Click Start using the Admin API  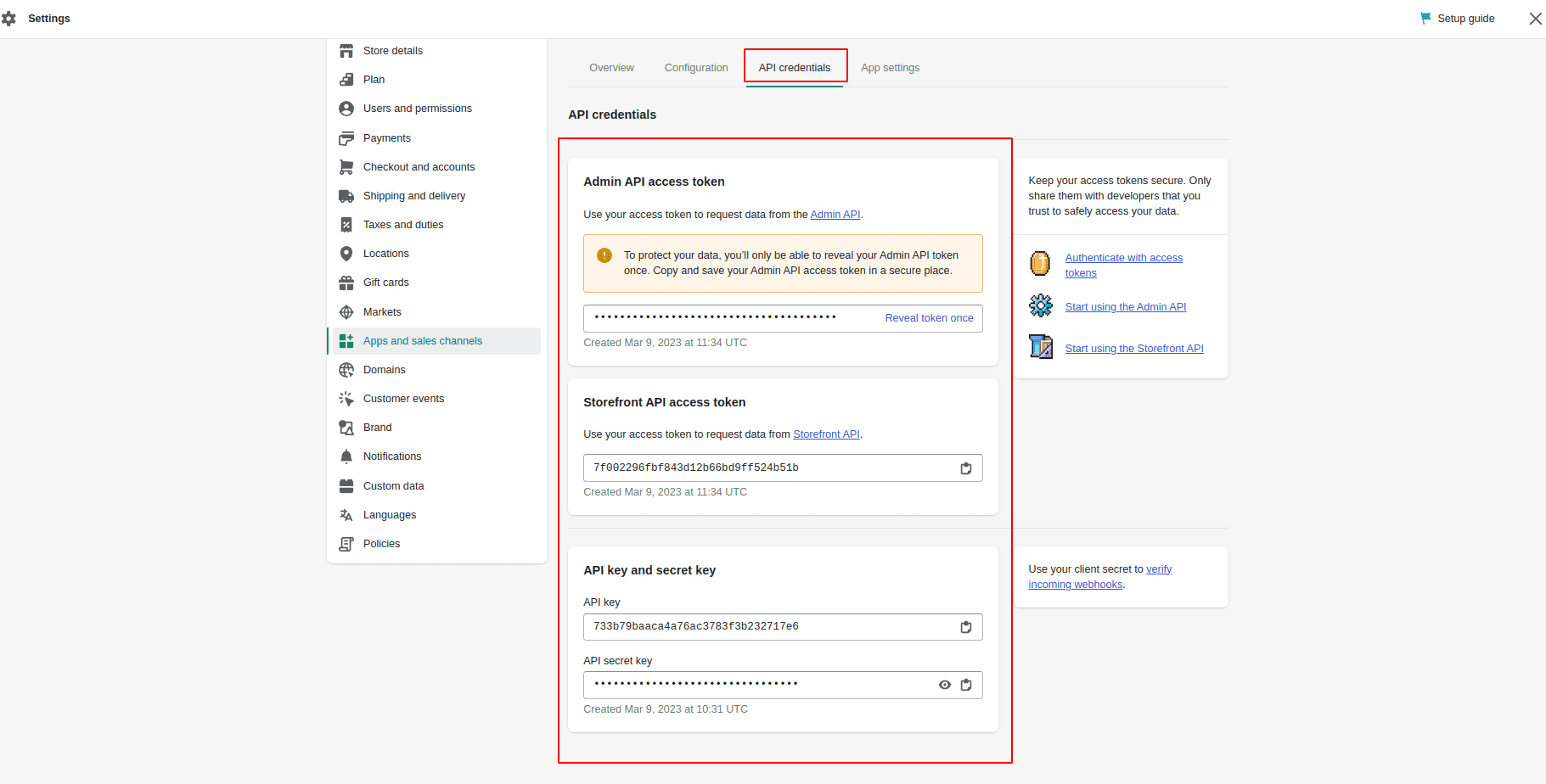pyautogui.click(x=1126, y=307)
